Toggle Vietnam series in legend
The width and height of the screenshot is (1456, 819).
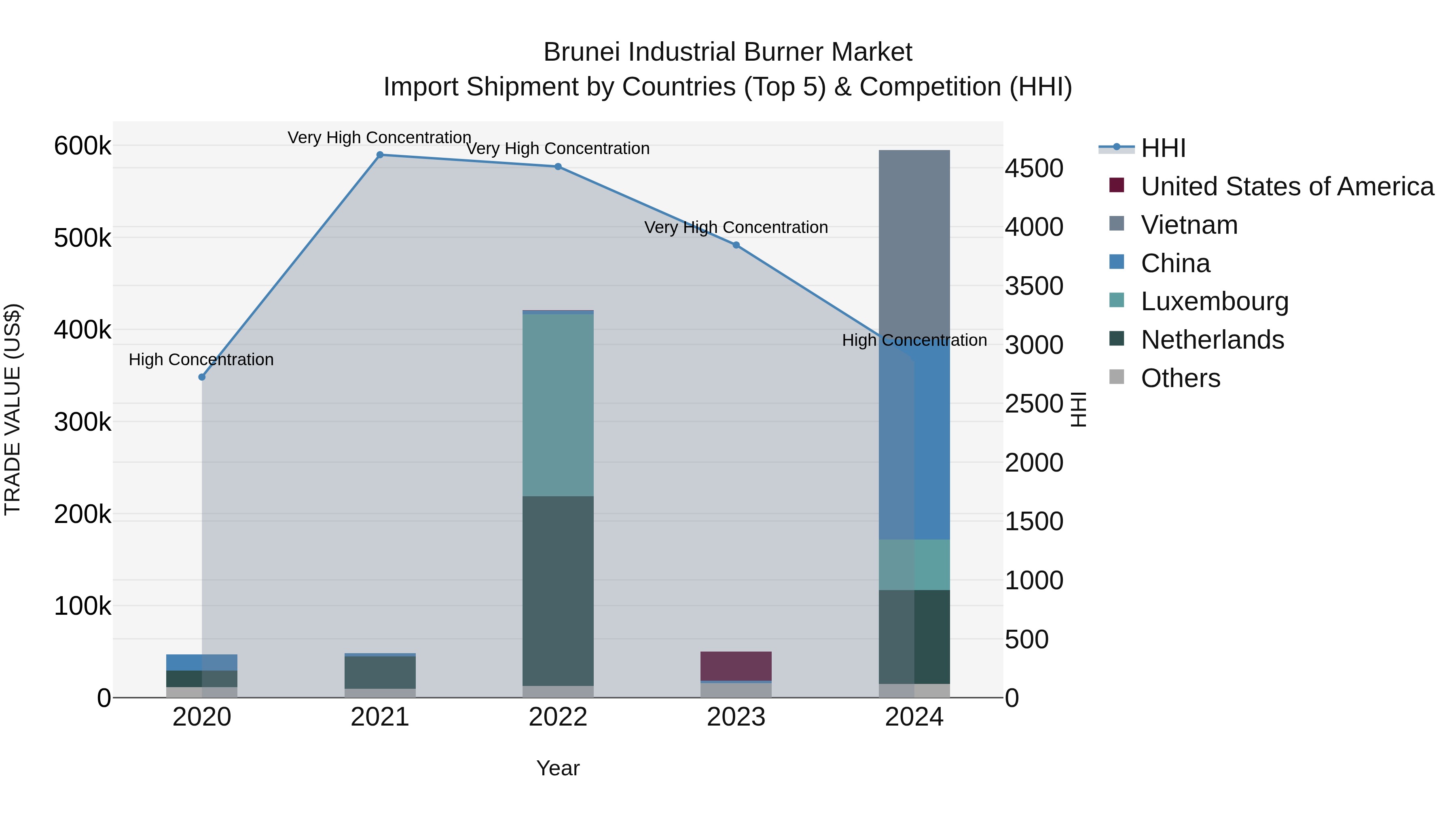click(x=1173, y=225)
